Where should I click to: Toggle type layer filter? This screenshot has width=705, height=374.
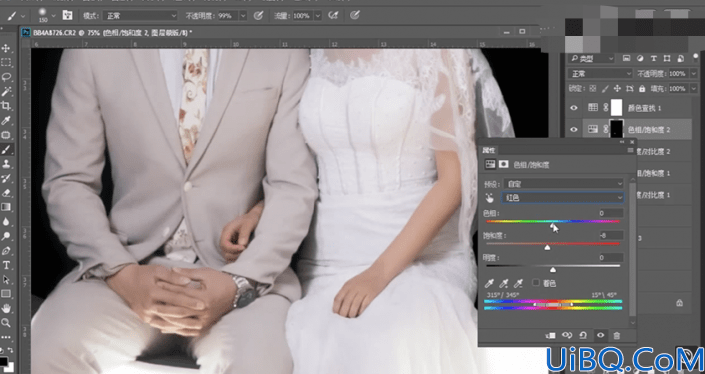coord(654,58)
